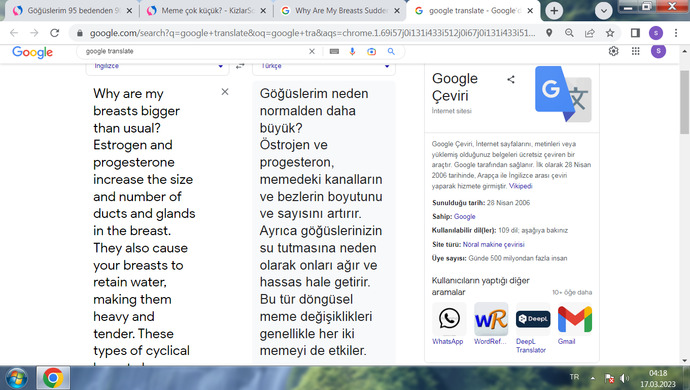Click the page vertical scrollbar thumb
The width and height of the screenshot is (690, 390).
click(x=684, y=102)
